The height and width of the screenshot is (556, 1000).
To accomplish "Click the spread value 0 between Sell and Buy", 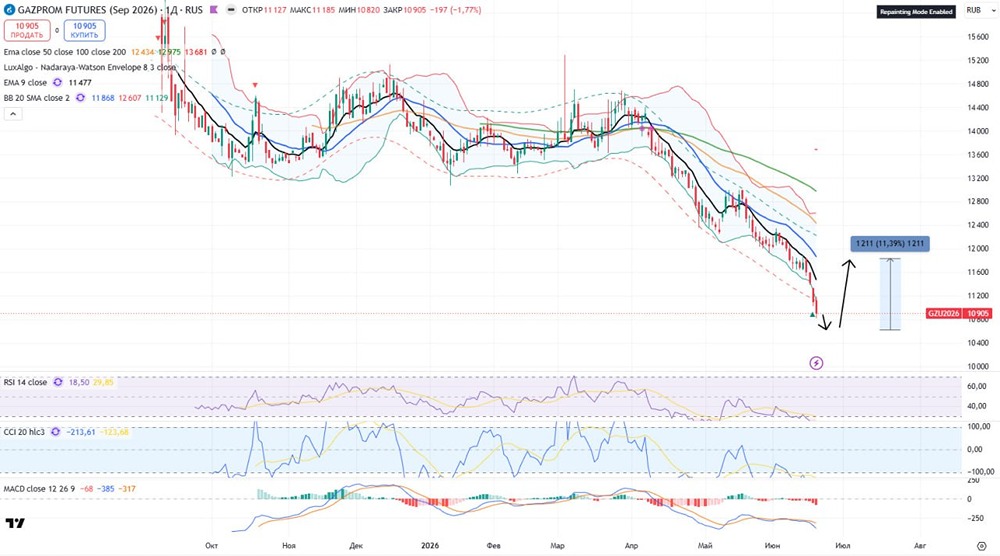I will (x=57, y=30).
